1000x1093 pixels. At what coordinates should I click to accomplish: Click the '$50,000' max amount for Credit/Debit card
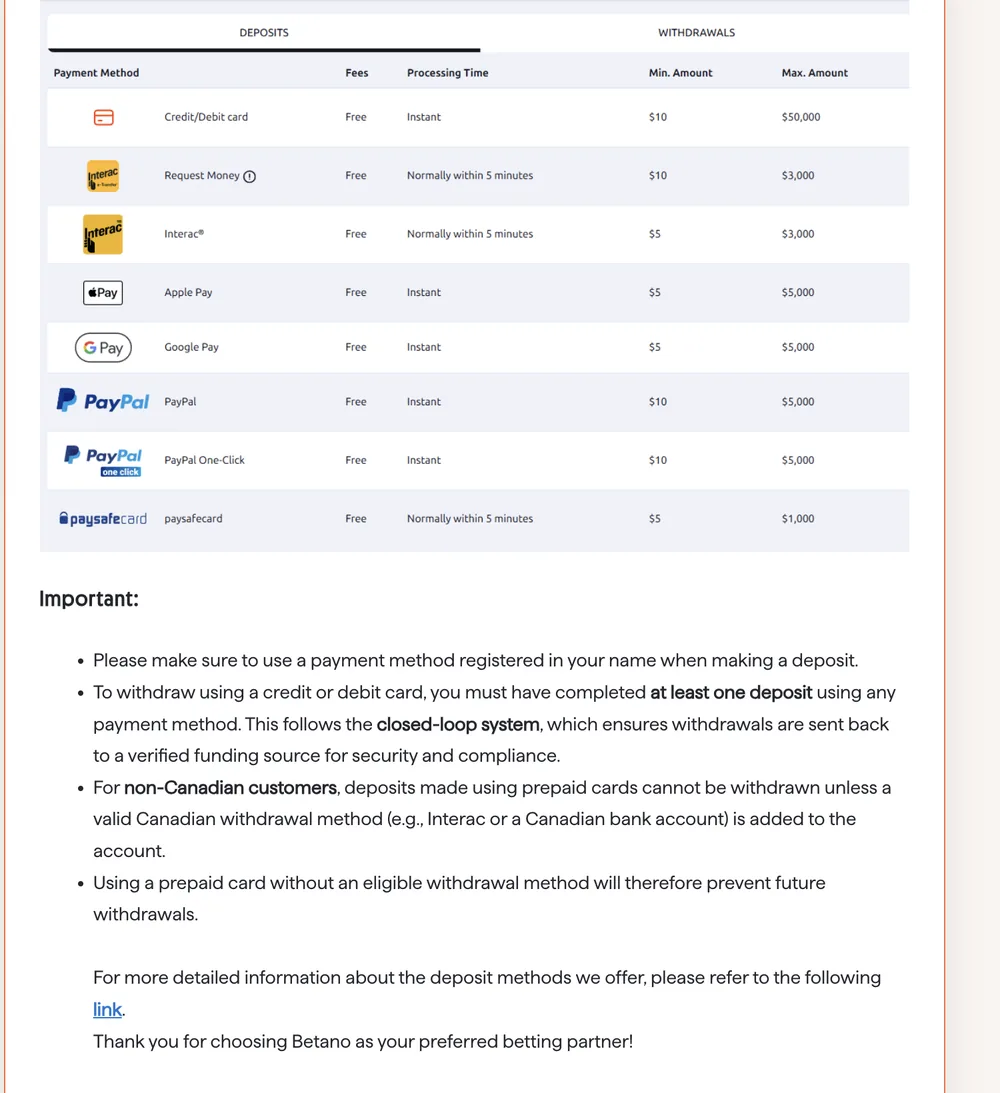(801, 117)
